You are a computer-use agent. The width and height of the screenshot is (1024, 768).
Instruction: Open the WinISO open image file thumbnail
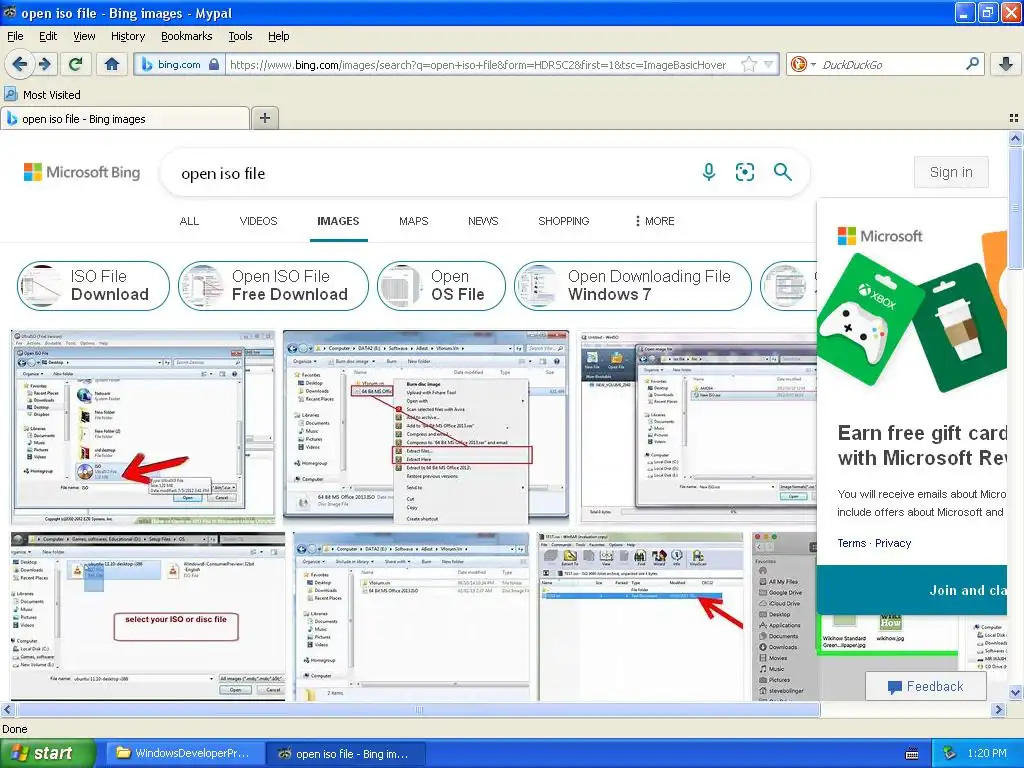[698, 427]
